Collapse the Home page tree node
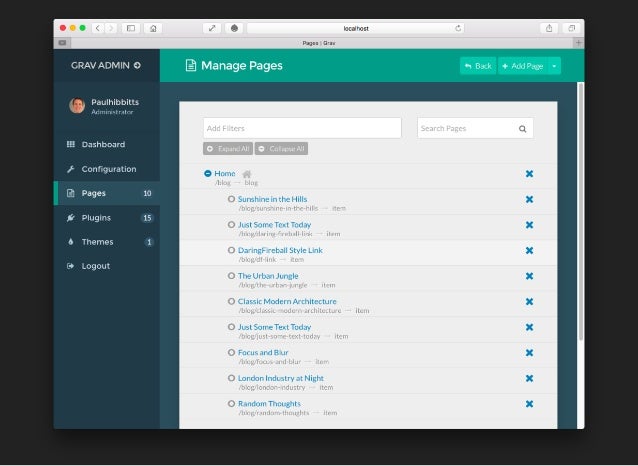This screenshot has height=466, width=638. coord(208,173)
